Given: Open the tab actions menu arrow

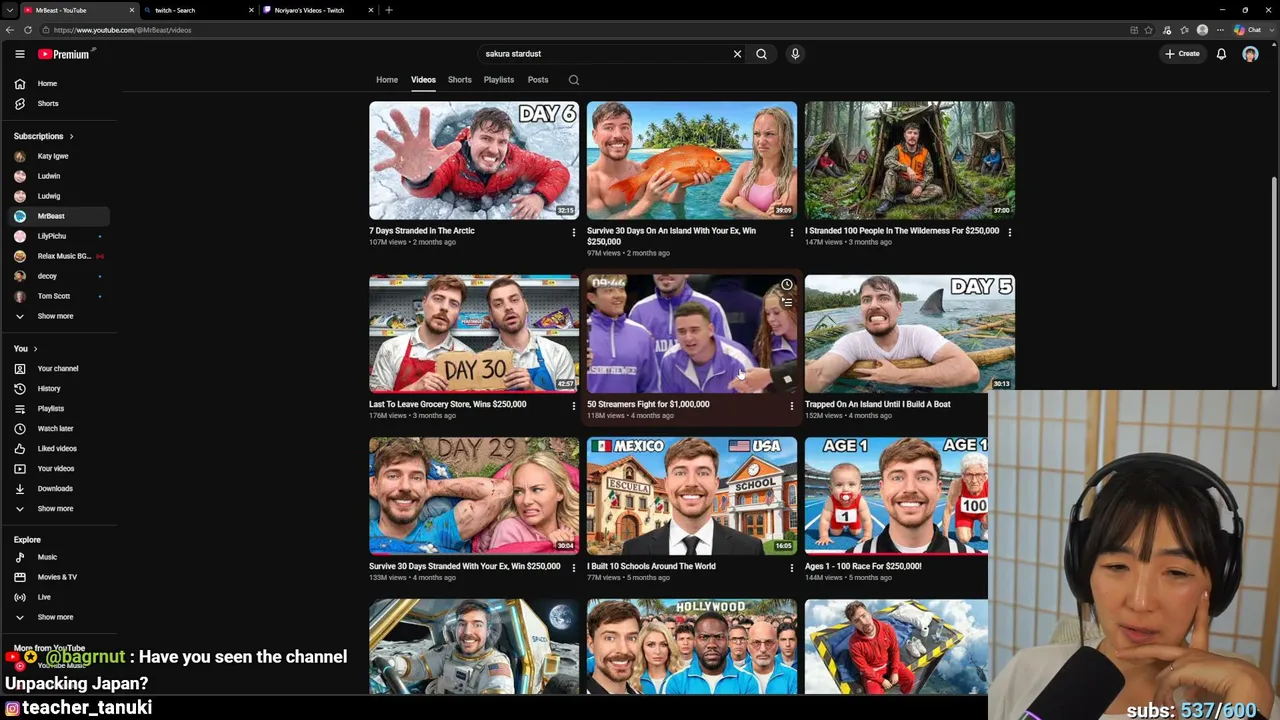Looking at the screenshot, I should [x=10, y=10].
